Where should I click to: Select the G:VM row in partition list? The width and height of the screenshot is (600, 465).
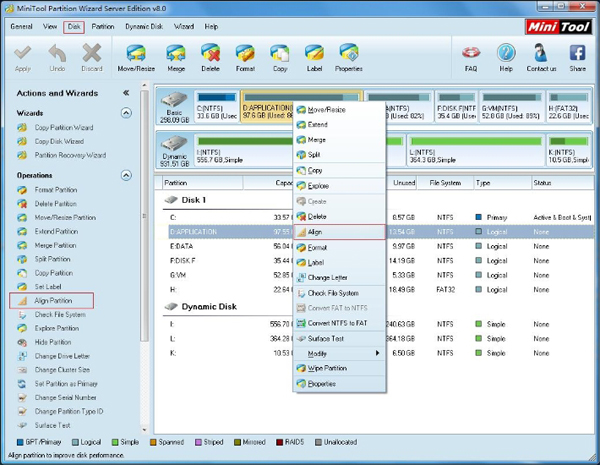coord(381,275)
